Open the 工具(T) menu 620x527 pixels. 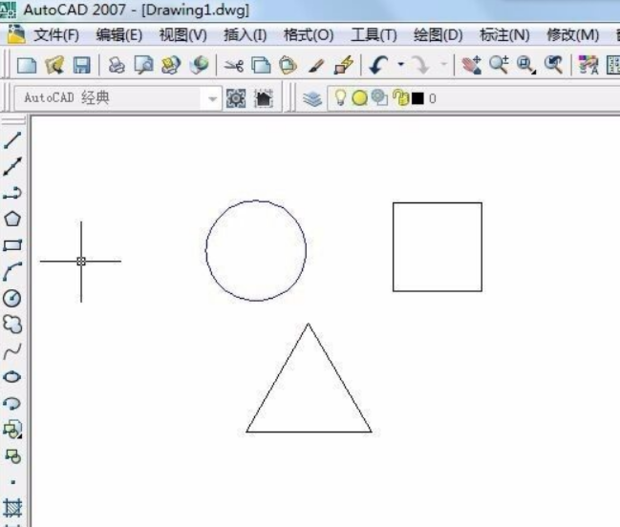click(x=374, y=35)
